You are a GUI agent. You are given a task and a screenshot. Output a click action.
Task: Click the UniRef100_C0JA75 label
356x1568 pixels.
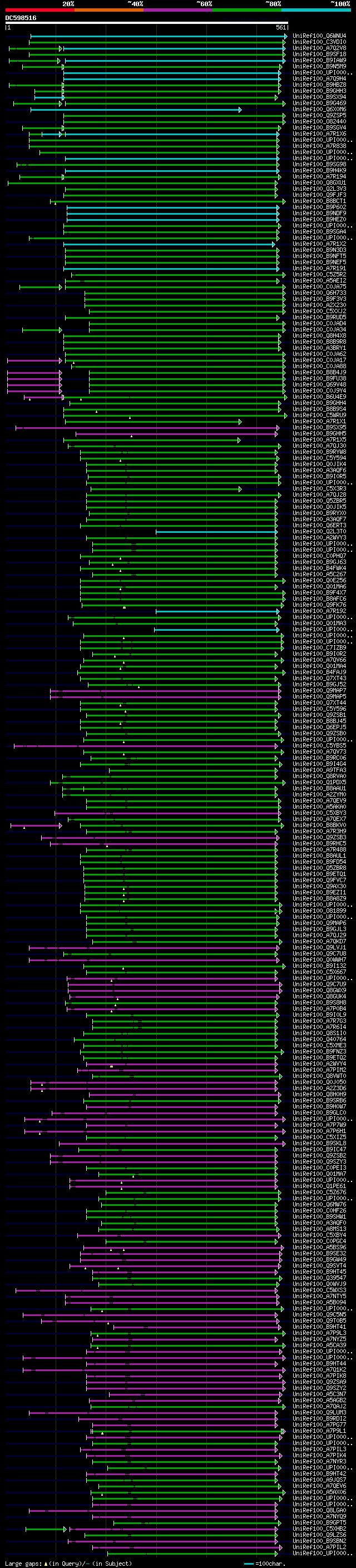coord(319,286)
